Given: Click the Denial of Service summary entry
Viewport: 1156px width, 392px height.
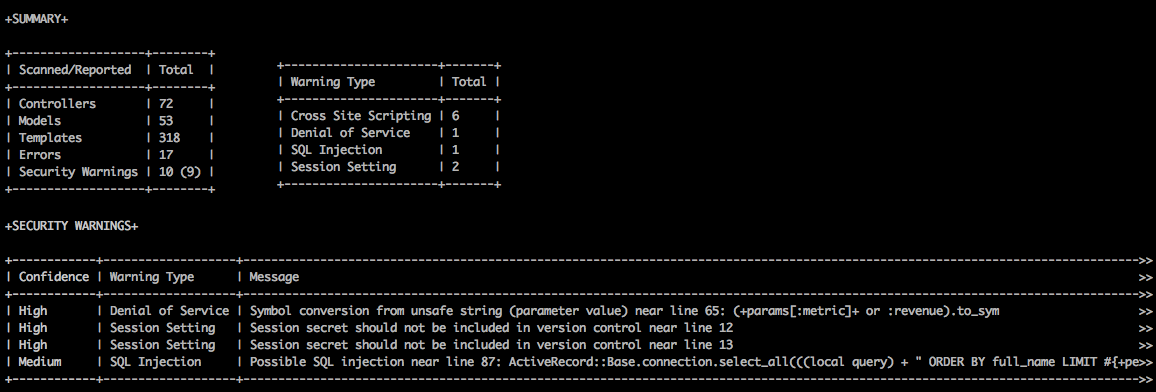Looking at the screenshot, I should point(350,133).
